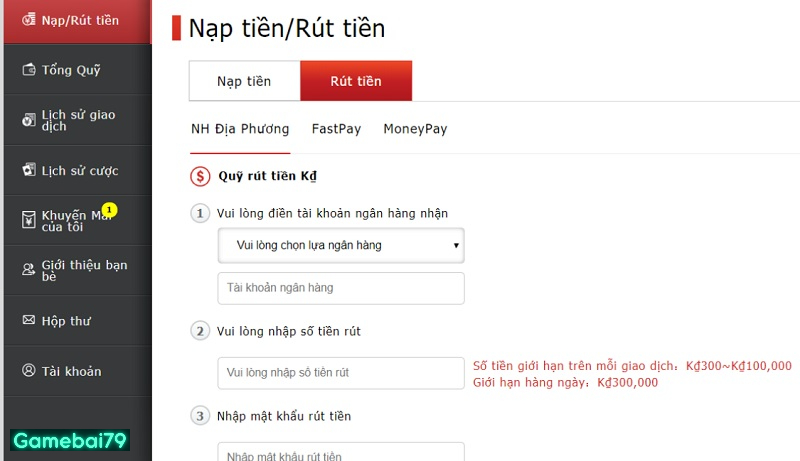Open Giới thiệu bạn bè menu

(x=78, y=270)
